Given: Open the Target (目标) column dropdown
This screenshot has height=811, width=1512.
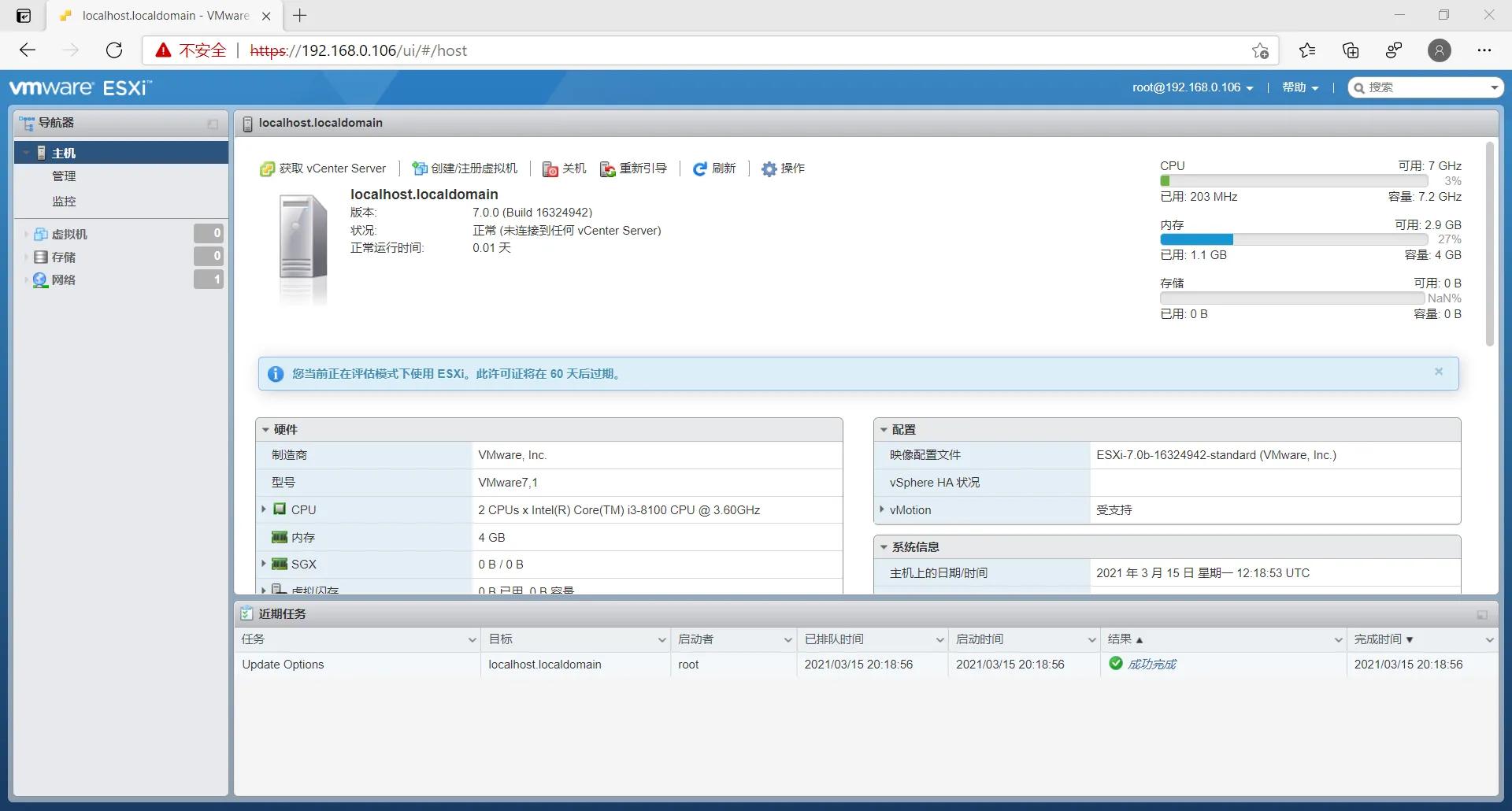Looking at the screenshot, I should (x=661, y=640).
